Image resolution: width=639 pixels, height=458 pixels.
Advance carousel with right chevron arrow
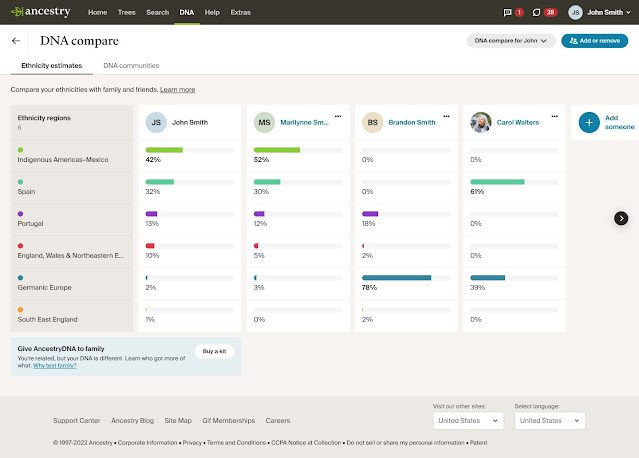[621, 218]
